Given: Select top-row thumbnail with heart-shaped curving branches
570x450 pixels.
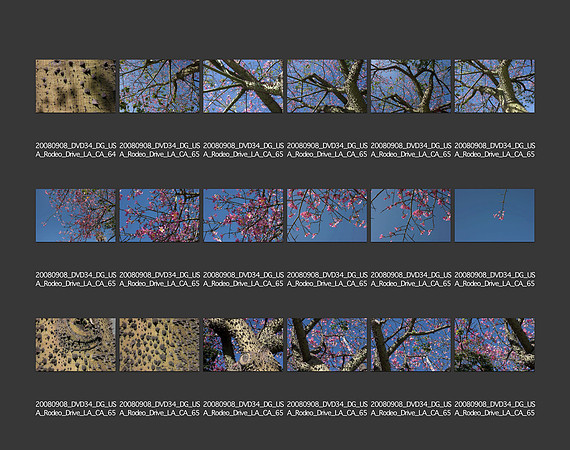Looking at the screenshot, I should 411,86.
